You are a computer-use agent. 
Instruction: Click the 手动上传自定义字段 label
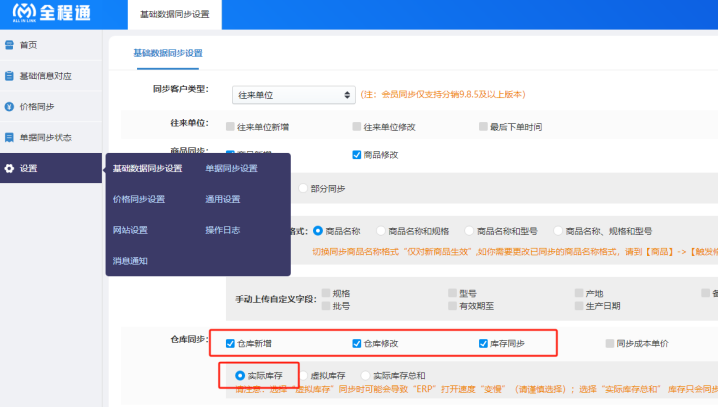pyautogui.click(x=276, y=299)
